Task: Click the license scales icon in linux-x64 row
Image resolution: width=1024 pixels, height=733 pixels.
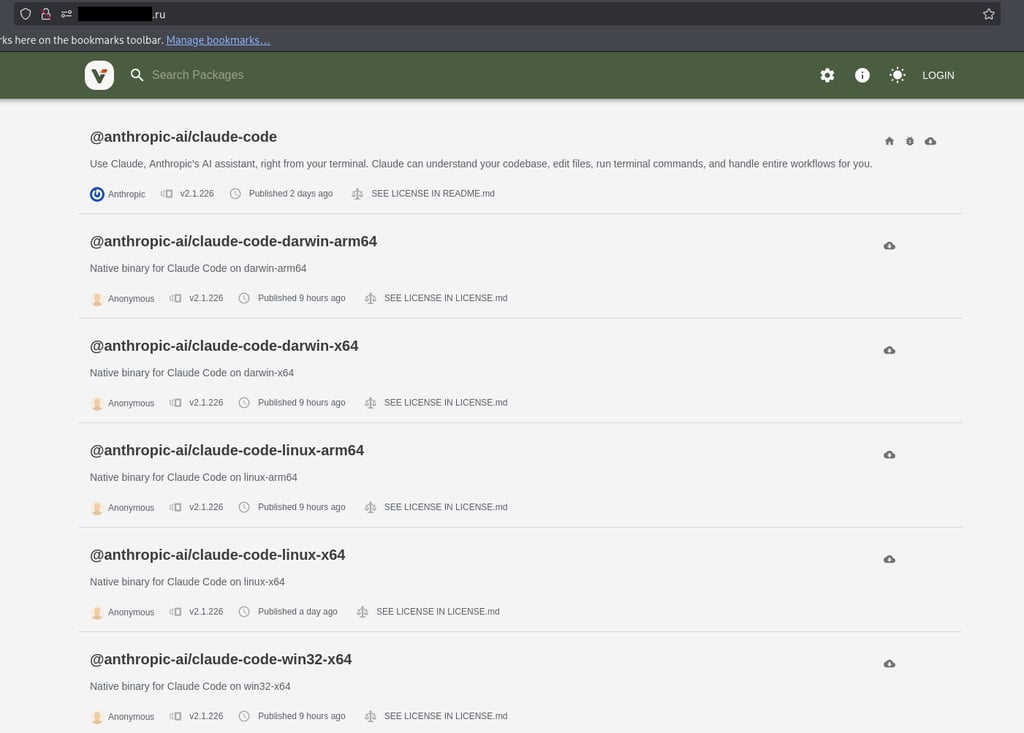Action: point(362,611)
